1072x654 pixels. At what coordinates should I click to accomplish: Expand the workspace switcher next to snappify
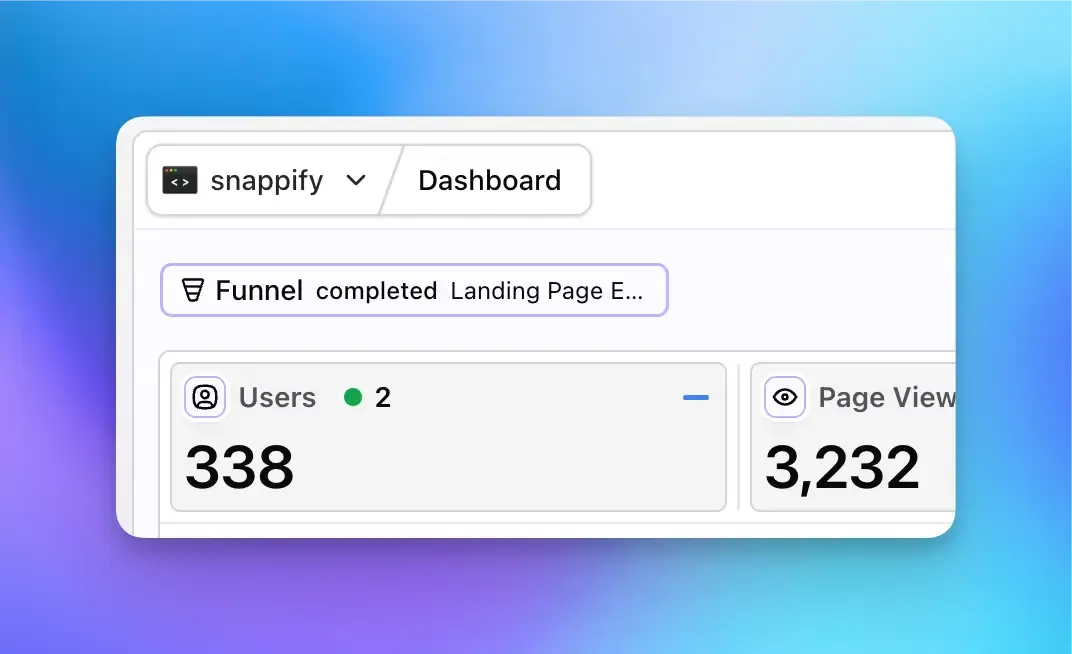pos(356,181)
